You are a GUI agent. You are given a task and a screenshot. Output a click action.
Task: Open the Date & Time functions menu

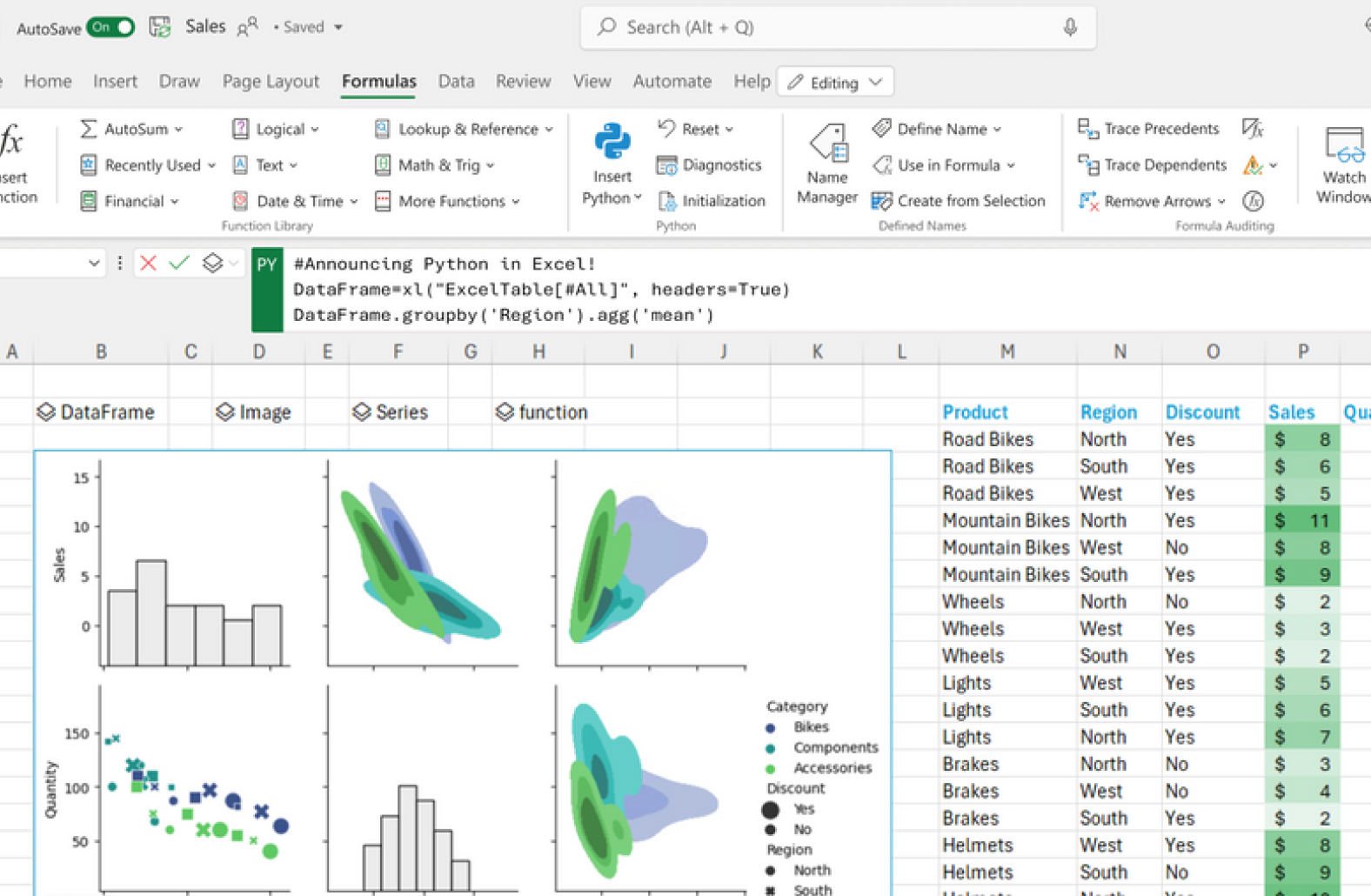tap(295, 201)
